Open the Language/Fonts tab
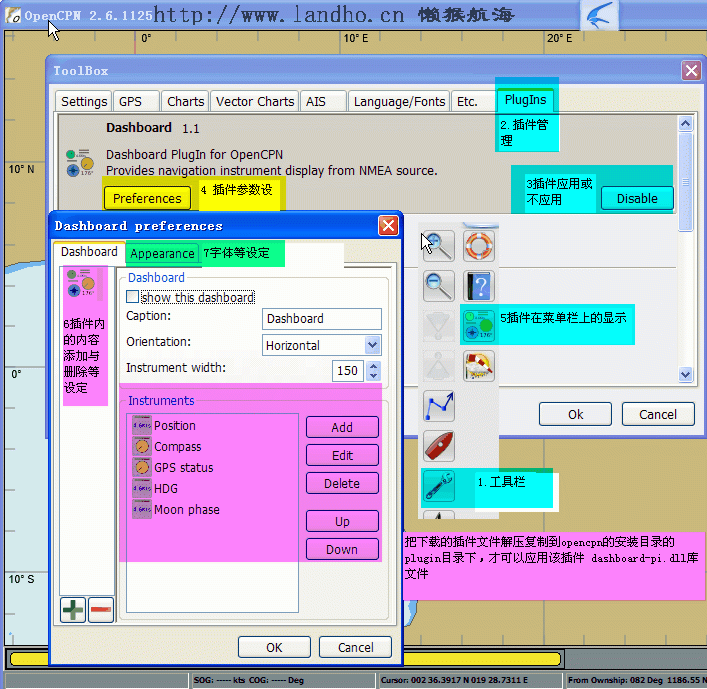This screenshot has height=689, width=707. [x=399, y=101]
